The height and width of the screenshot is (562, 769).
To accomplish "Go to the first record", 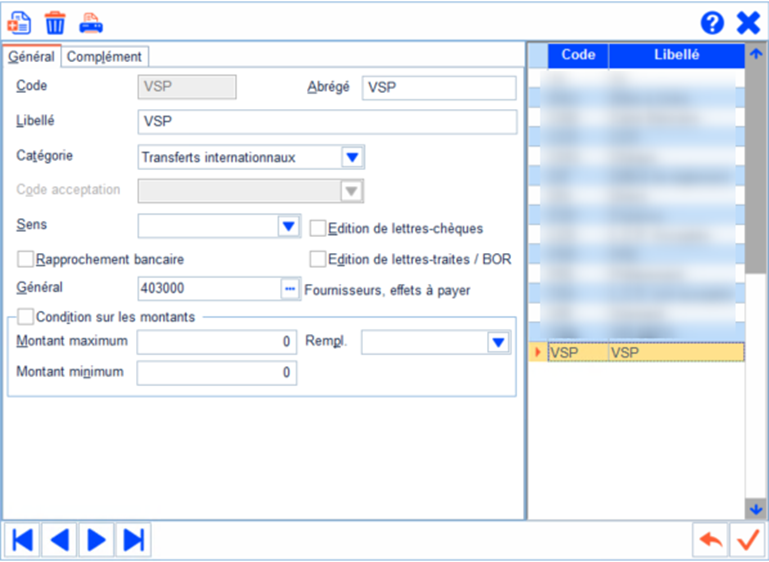I will pyautogui.click(x=22, y=540).
